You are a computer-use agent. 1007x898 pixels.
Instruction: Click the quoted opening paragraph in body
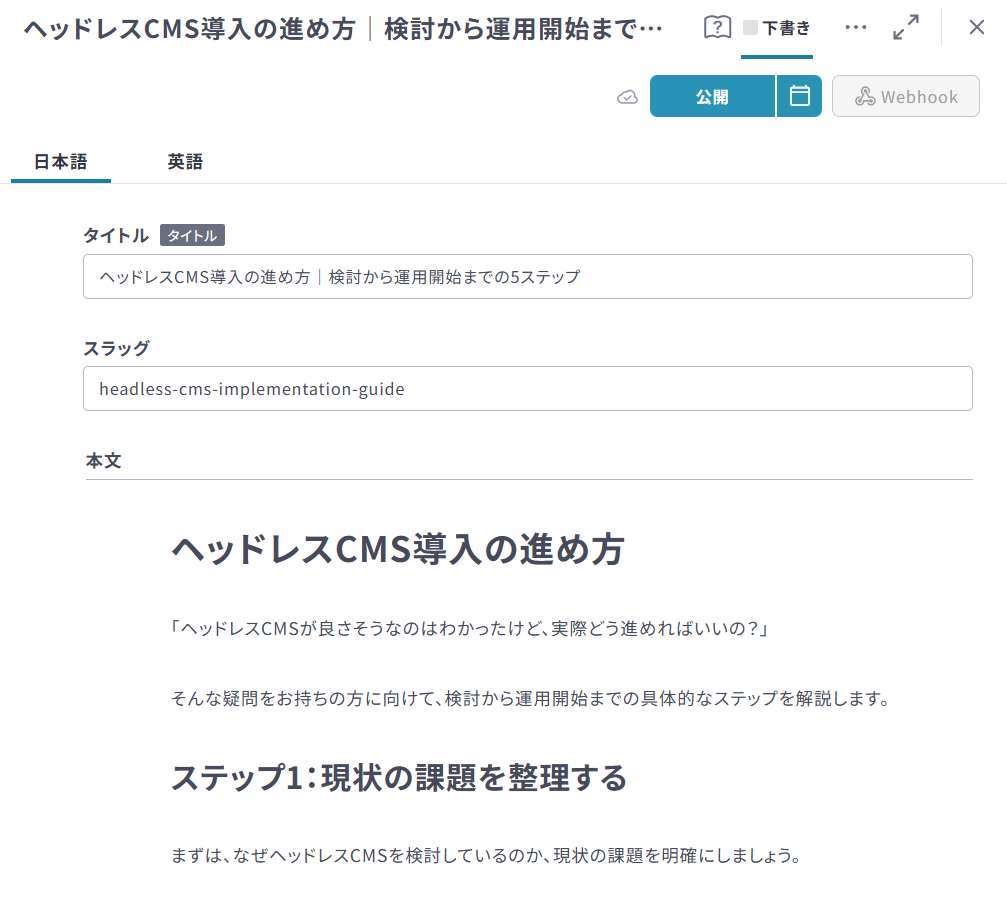pyautogui.click(x=468, y=629)
